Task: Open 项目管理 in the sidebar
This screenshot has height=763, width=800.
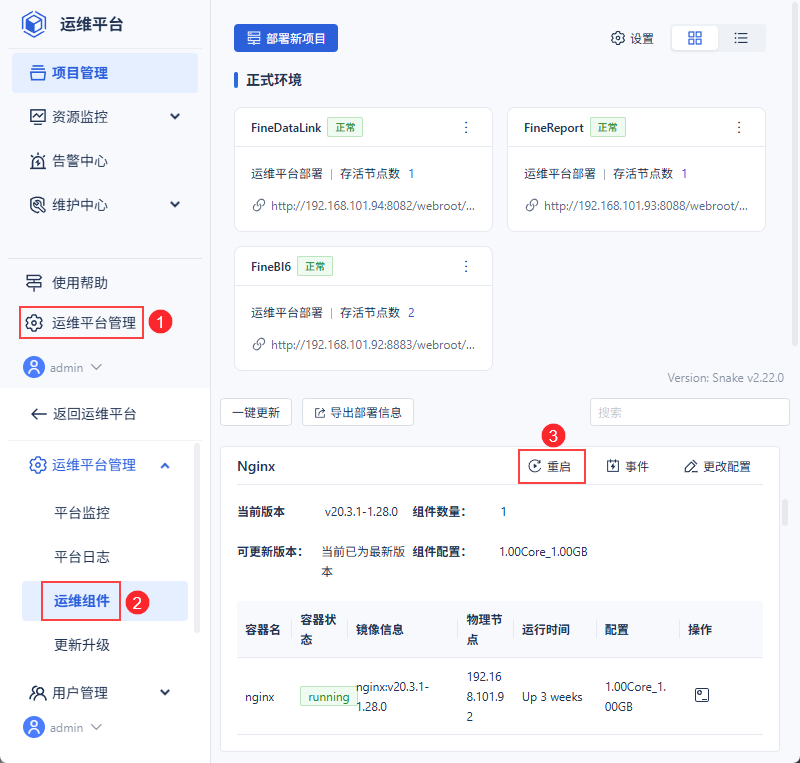Action: (105, 73)
